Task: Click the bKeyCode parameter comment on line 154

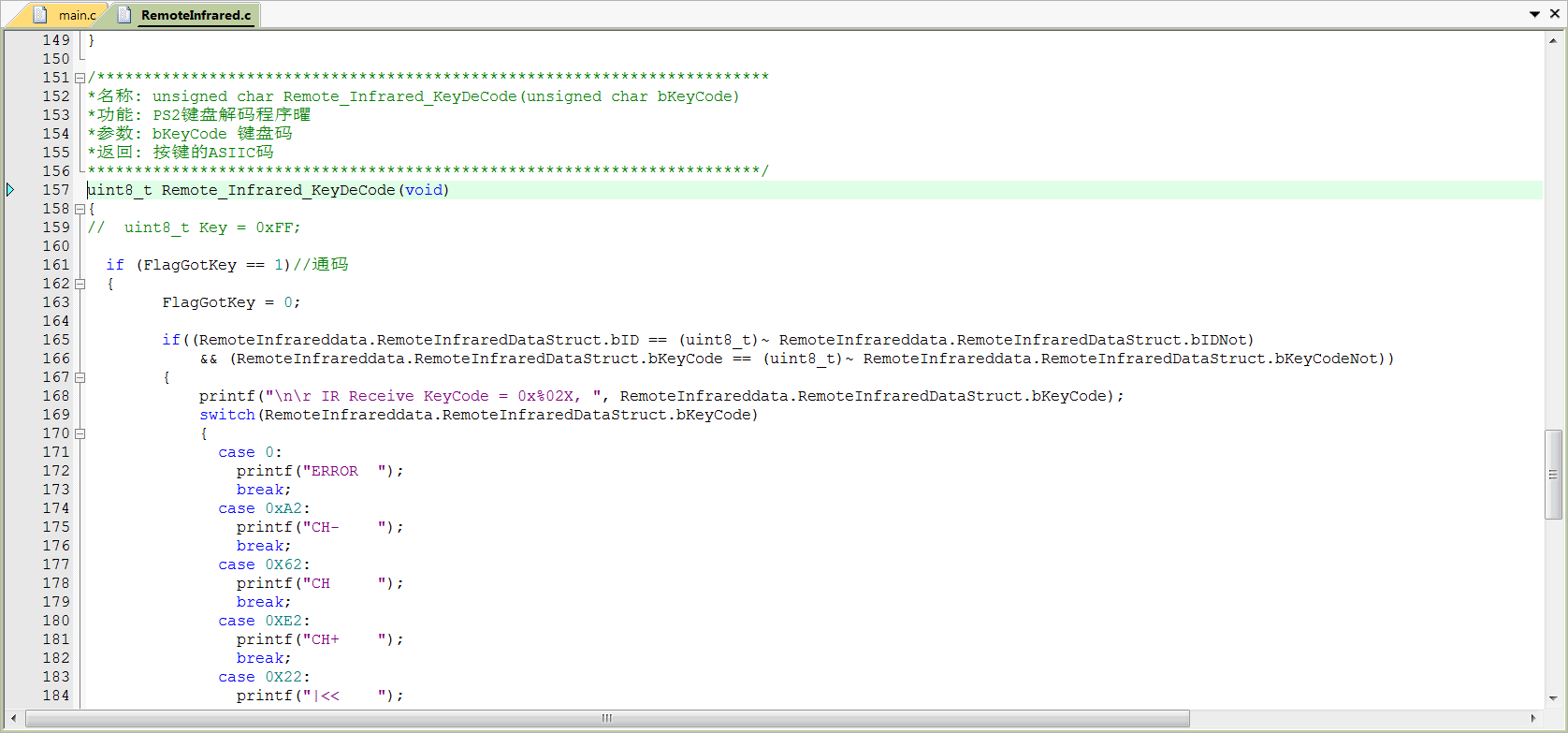Action: coord(190,134)
